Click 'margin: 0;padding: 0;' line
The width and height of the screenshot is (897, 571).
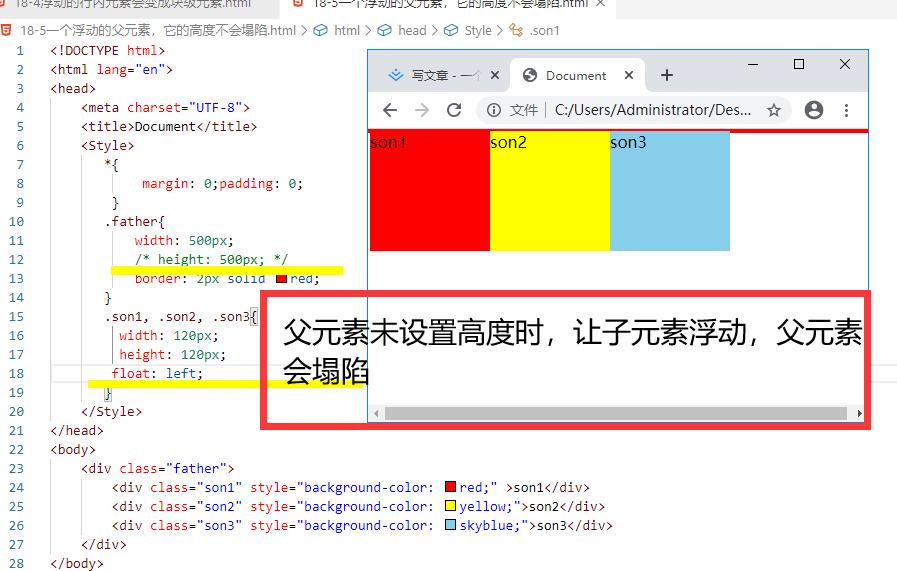point(223,184)
